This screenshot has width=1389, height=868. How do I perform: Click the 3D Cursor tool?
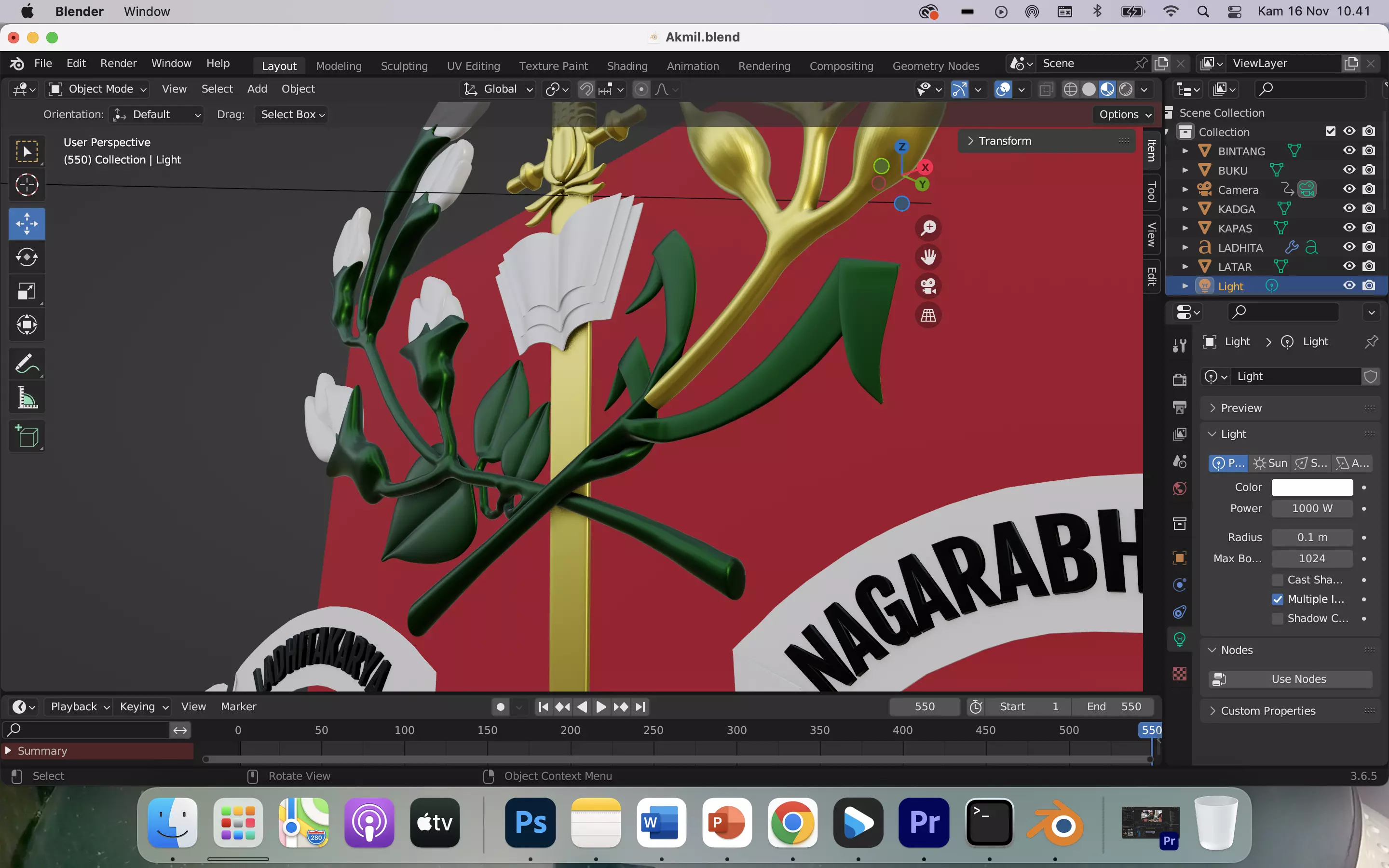click(27, 185)
